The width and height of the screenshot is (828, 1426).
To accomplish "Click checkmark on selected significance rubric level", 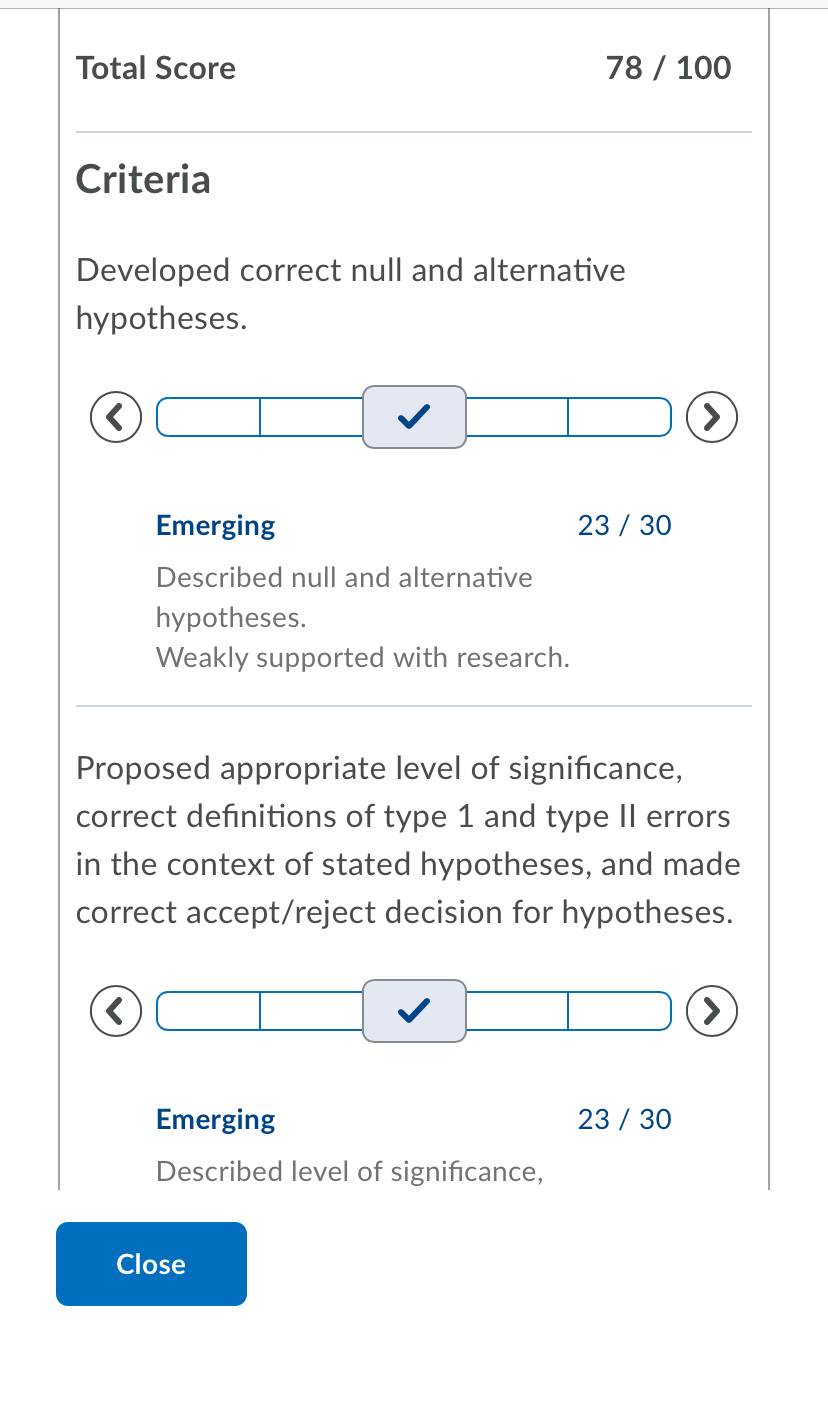I will [414, 1011].
